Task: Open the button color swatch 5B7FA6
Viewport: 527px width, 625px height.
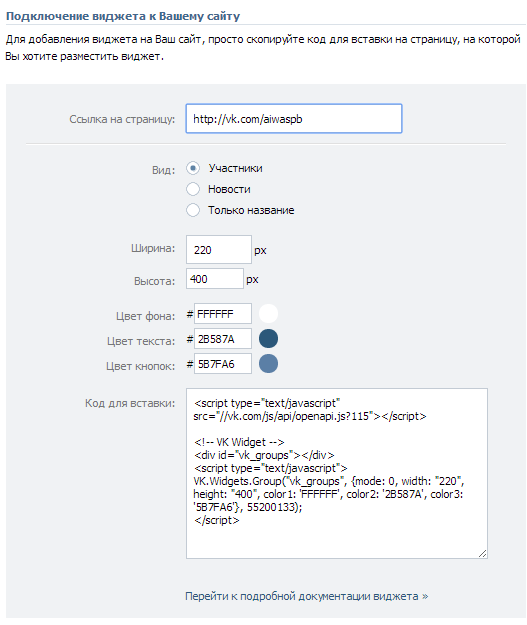Action: click(x=268, y=364)
